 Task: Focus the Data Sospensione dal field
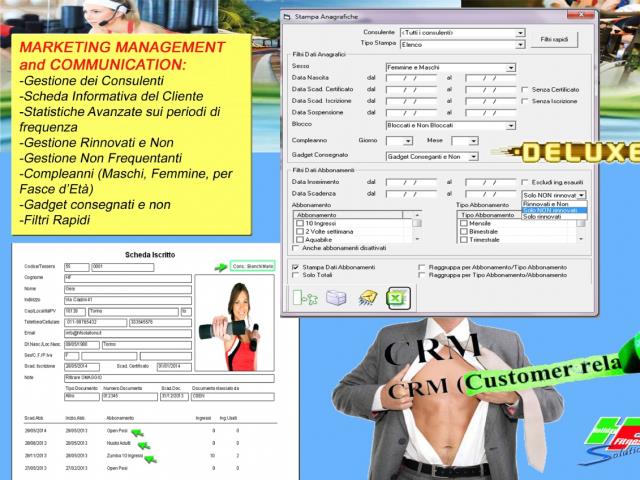pos(411,113)
